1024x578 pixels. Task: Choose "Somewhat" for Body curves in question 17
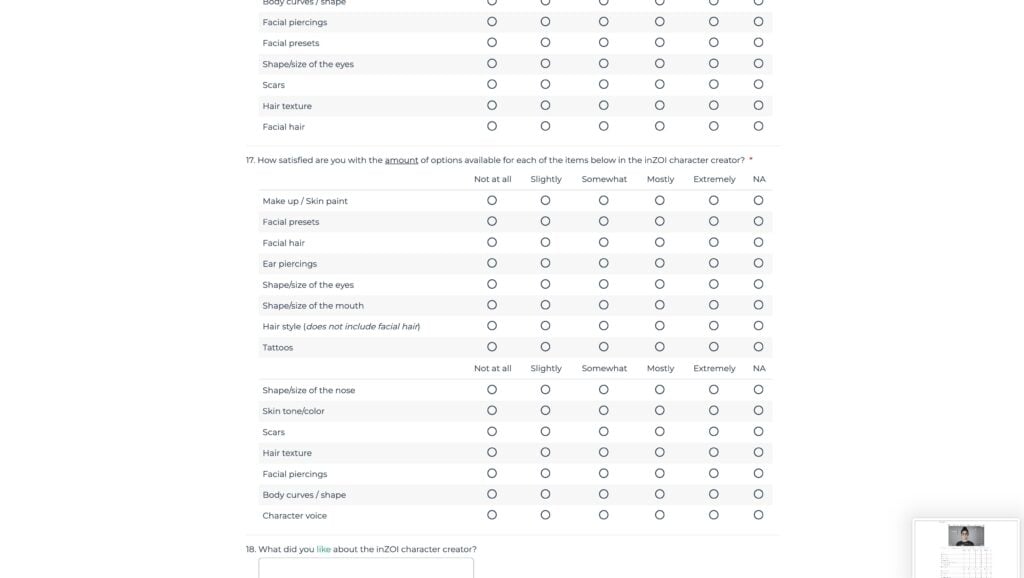604,494
